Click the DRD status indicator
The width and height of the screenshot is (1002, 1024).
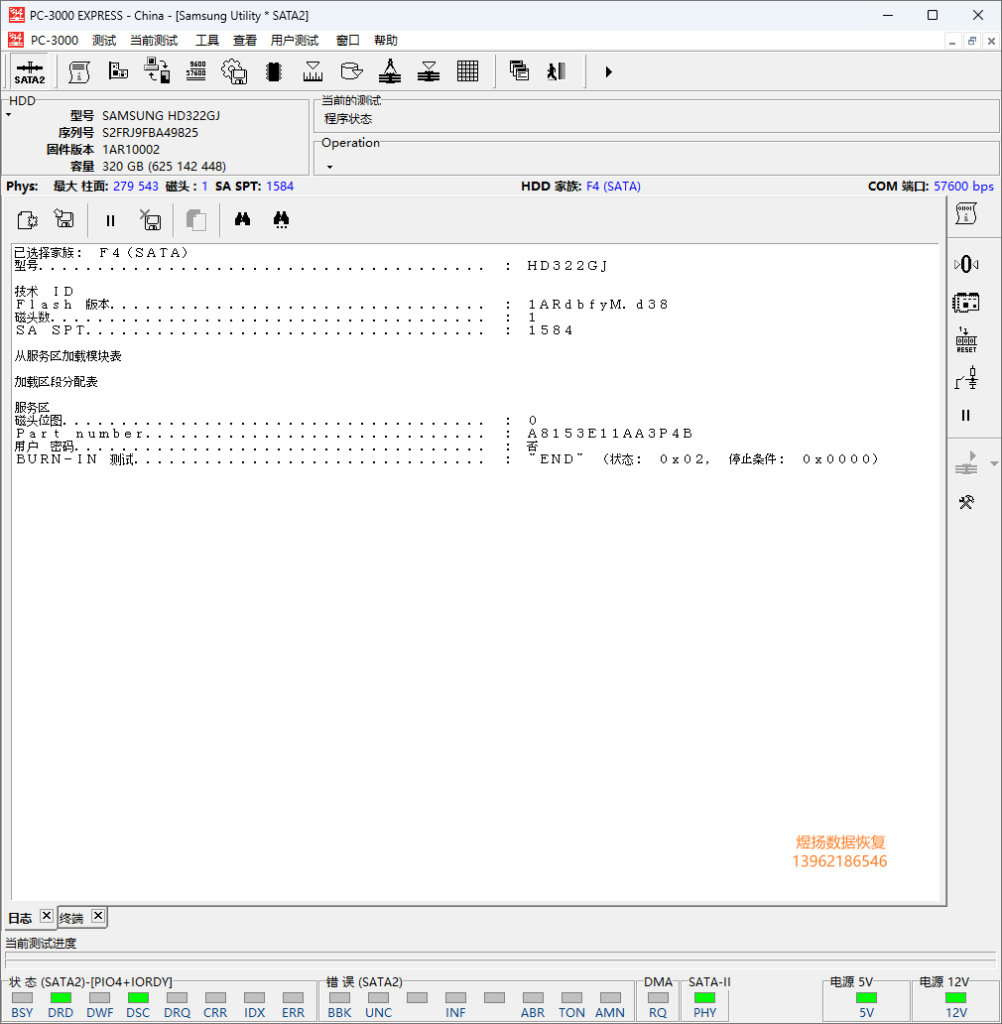pos(61,998)
